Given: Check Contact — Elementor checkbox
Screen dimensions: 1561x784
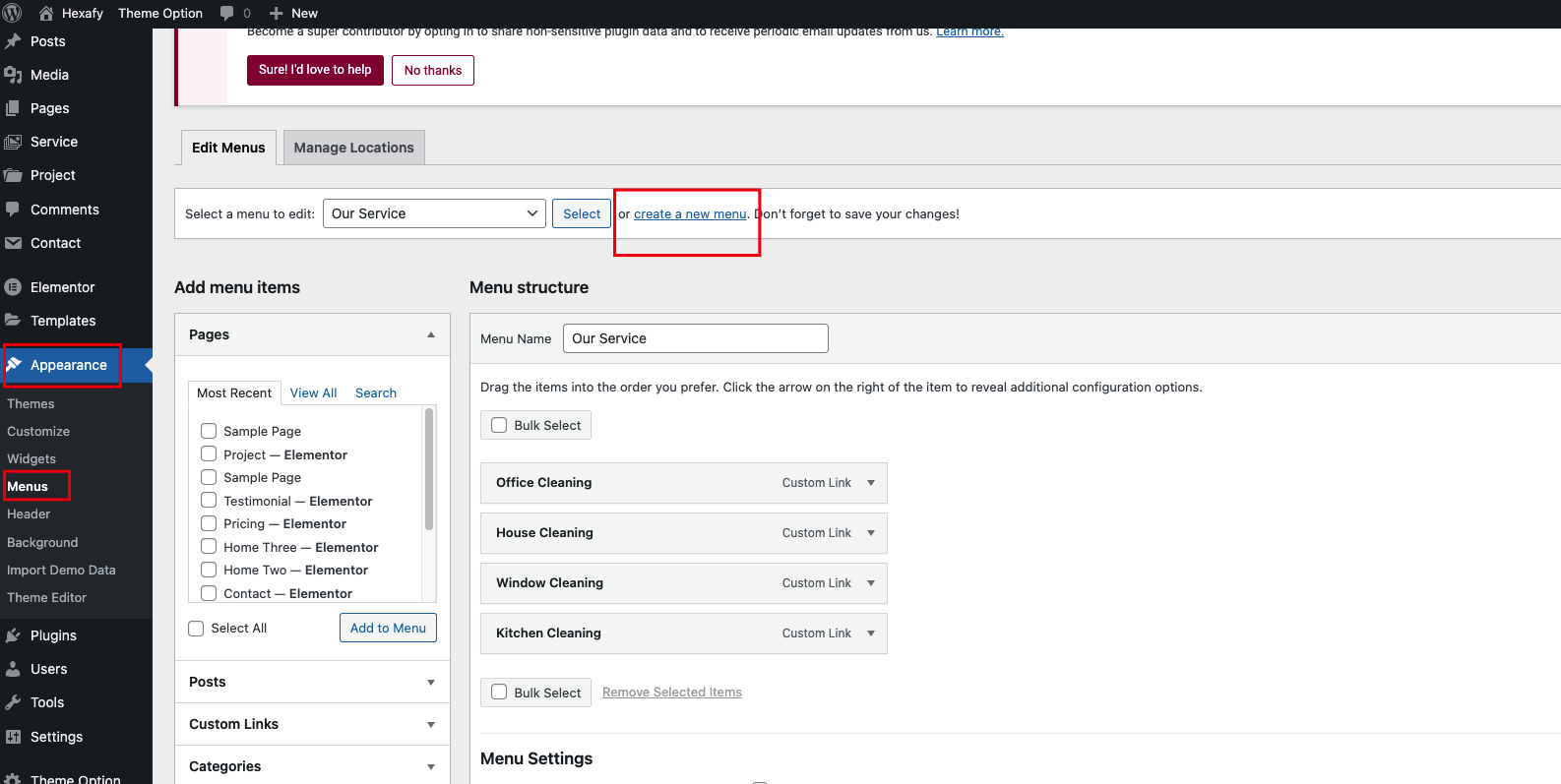Looking at the screenshot, I should point(209,593).
